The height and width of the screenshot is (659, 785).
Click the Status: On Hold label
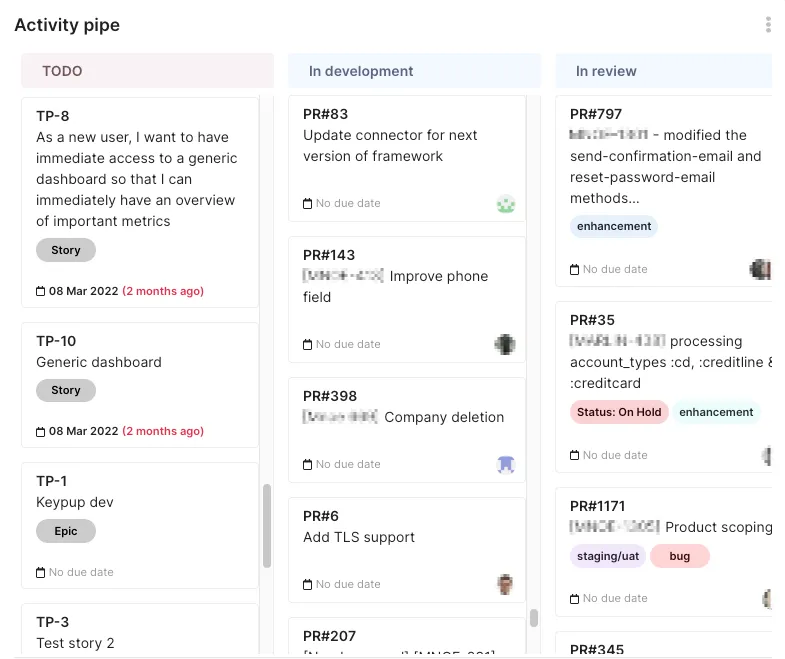[619, 412]
